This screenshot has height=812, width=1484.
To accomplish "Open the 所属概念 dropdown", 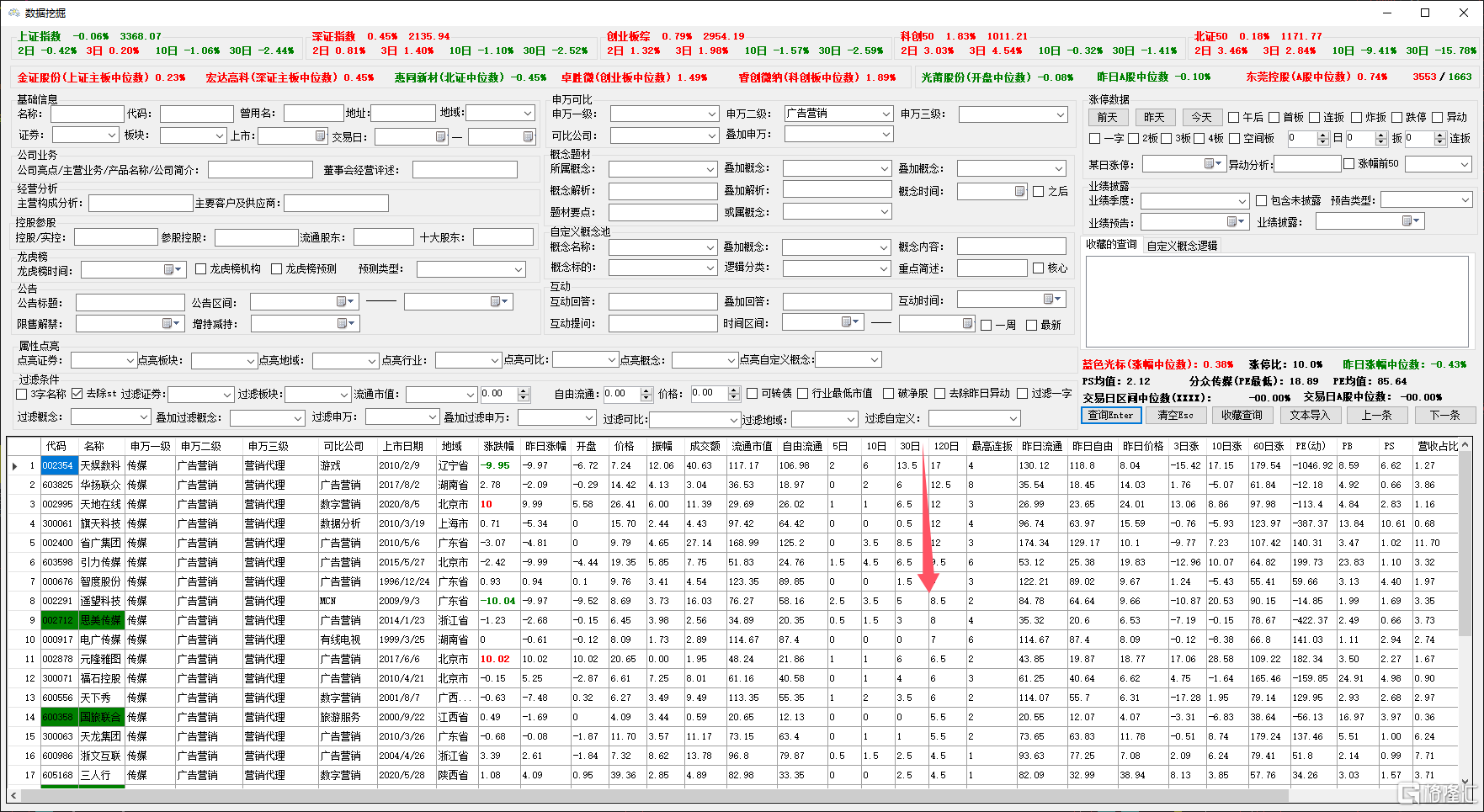I will pos(710,169).
